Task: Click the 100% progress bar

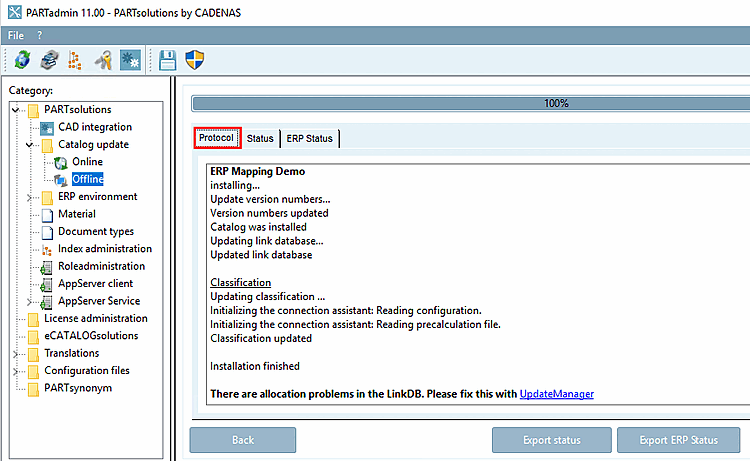Action: (471, 103)
